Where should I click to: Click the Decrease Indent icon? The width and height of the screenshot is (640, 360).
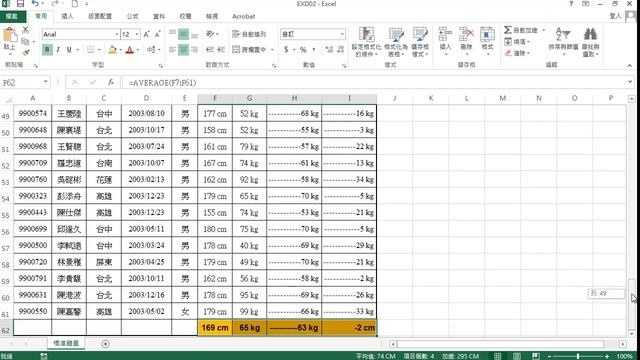pyautogui.click(x=210, y=50)
